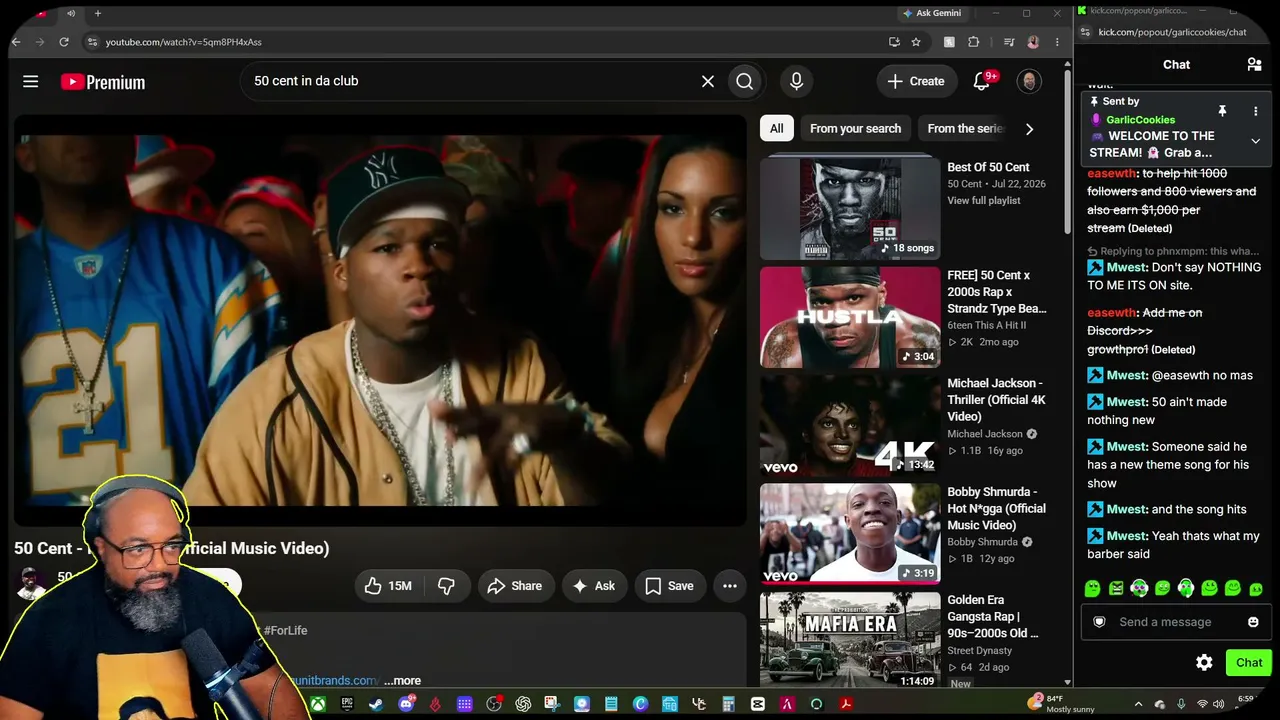
Task: Insert the first headphones green emote
Action: [x=1139, y=589]
